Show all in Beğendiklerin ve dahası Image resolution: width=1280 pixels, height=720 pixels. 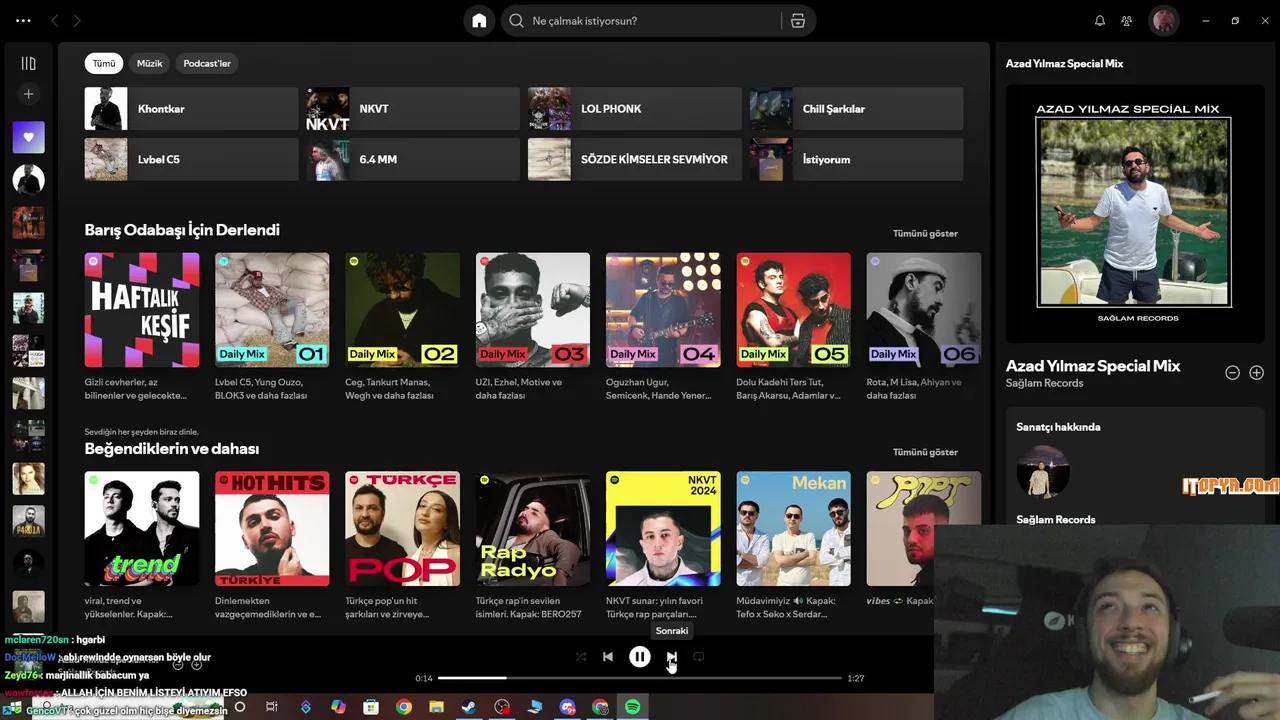tap(925, 452)
